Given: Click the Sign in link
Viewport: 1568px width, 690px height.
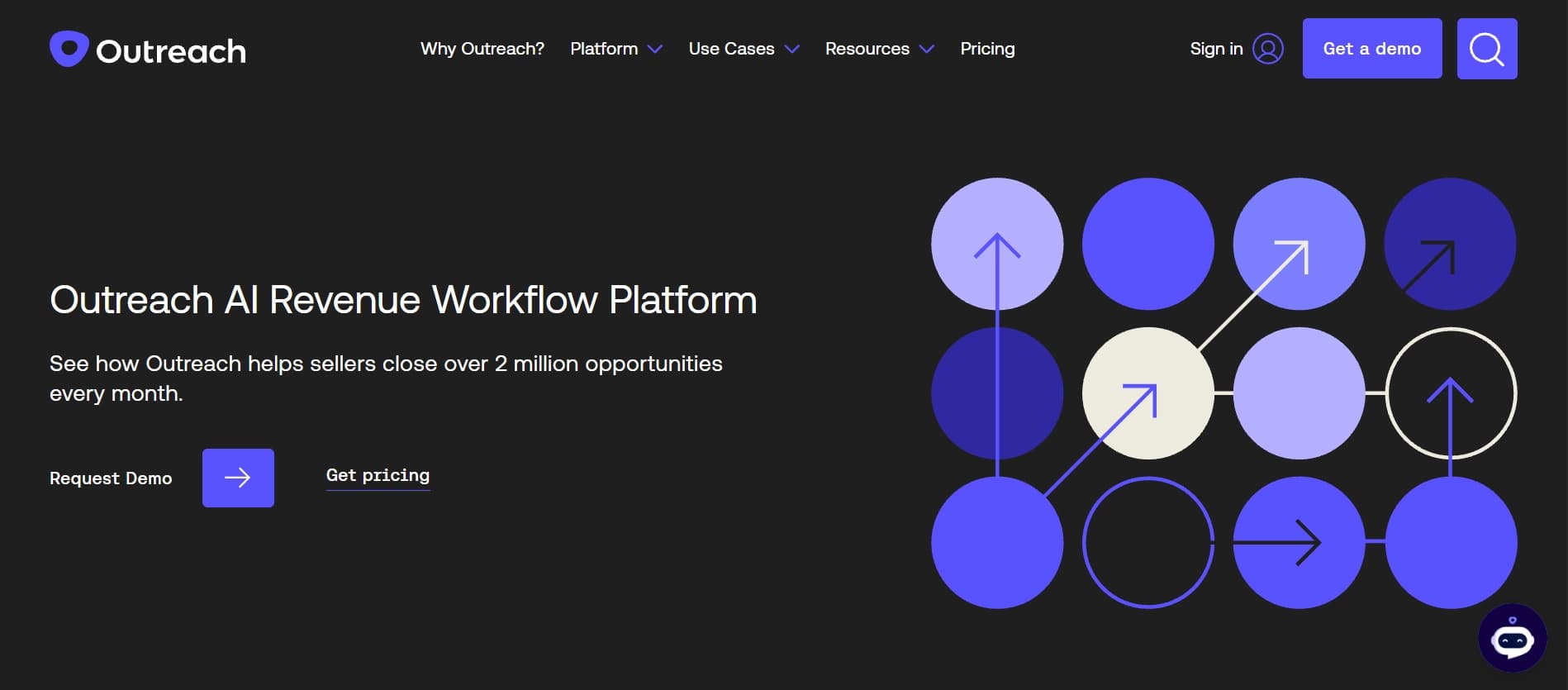Looking at the screenshot, I should pos(1216,49).
